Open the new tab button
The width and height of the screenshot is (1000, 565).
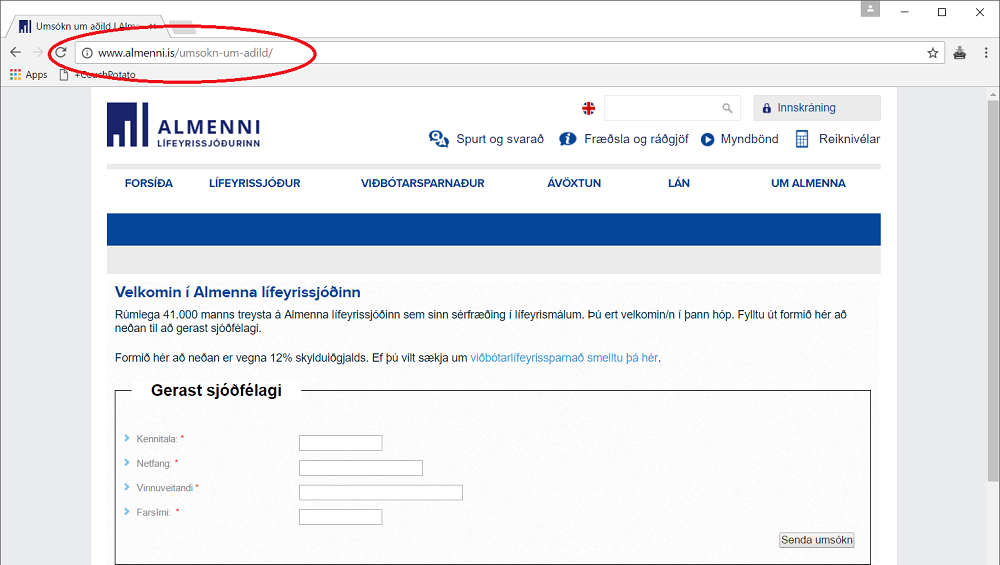coord(183,27)
